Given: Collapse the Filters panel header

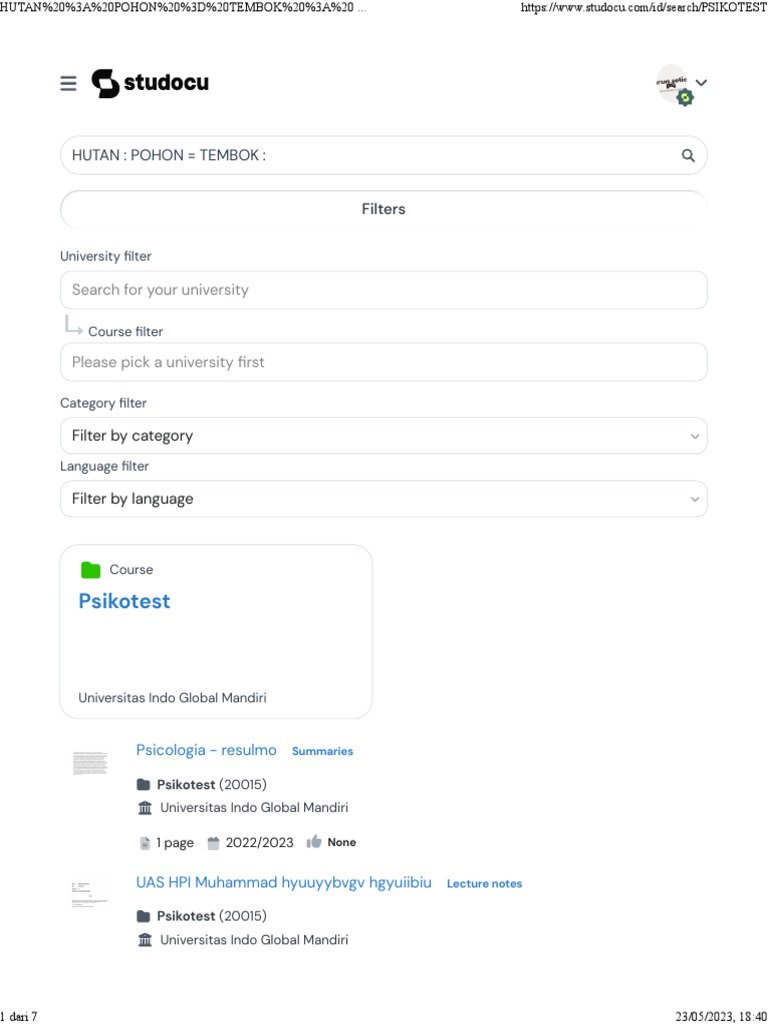Looking at the screenshot, I should click(x=384, y=209).
